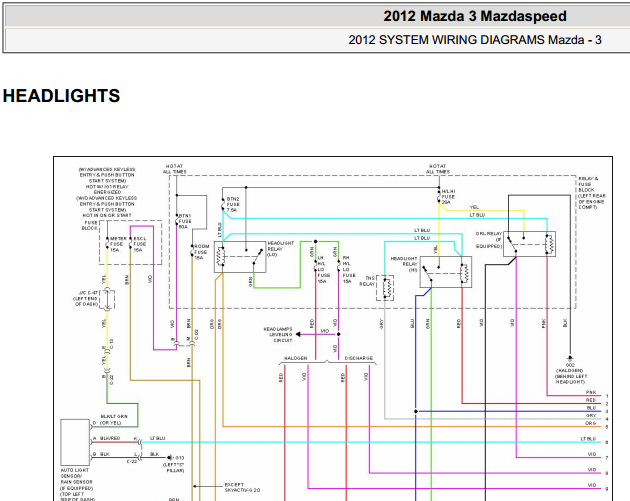Screen dimensions: 630x501
Task: Click 'J/C C-07 (LEFT END OF DASH)' label
Action: [x=86, y=299]
